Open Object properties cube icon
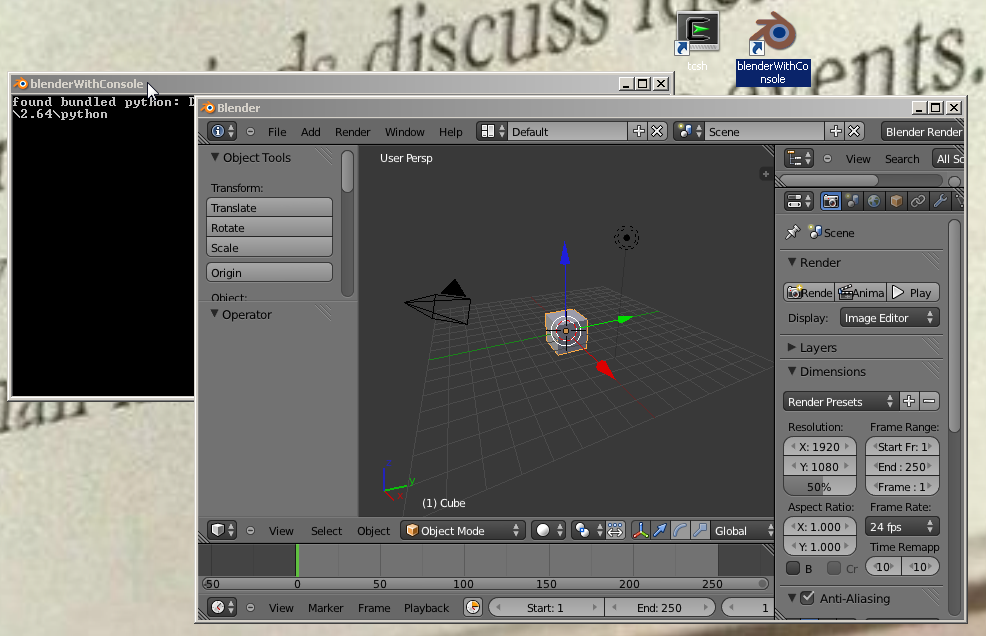986x636 pixels. click(896, 202)
